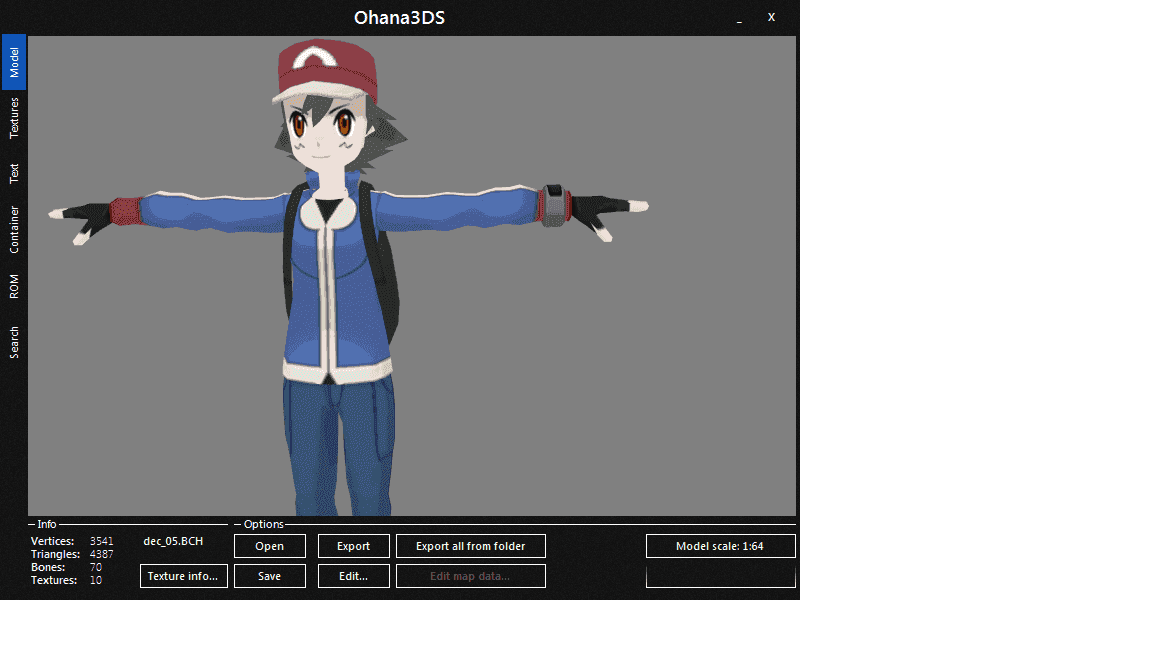Select the Container sidebar tab
The image size is (1152, 648).
click(14, 229)
